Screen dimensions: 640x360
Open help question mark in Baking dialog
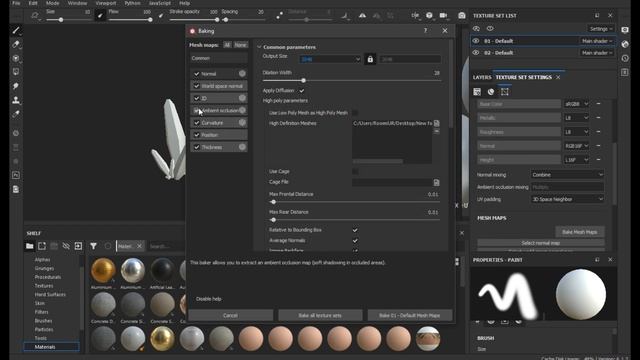425,31
